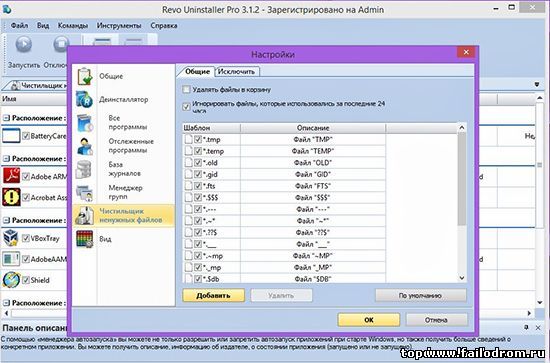This screenshot has height=363, width=550.
Task: Toggle the BatteryCare autorun checkbox
Action: click(26, 136)
